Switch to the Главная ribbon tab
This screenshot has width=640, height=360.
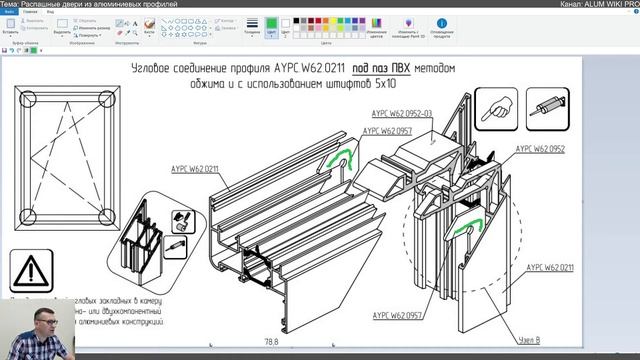tap(30, 12)
